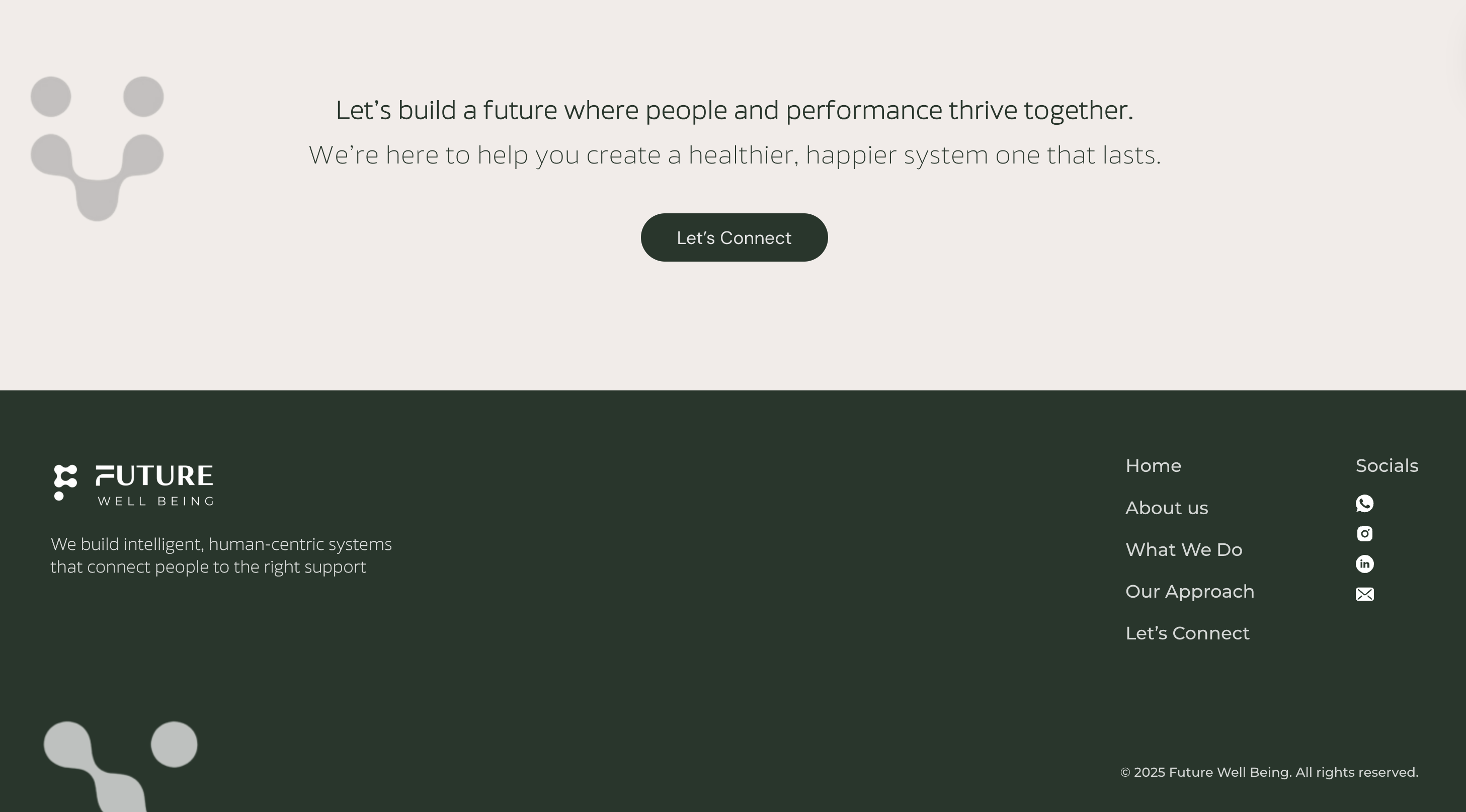Follow the footer Let's Connect link
Screen dimensions: 1466x812
point(1187,633)
